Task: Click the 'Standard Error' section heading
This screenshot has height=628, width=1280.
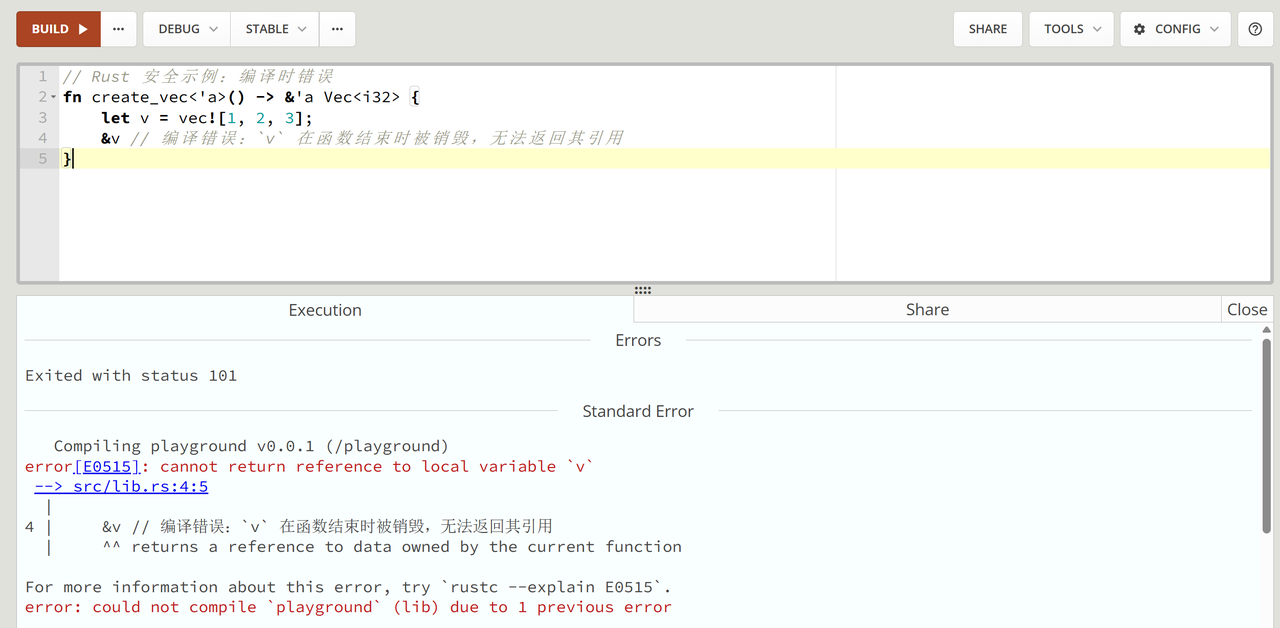Action: 638,411
